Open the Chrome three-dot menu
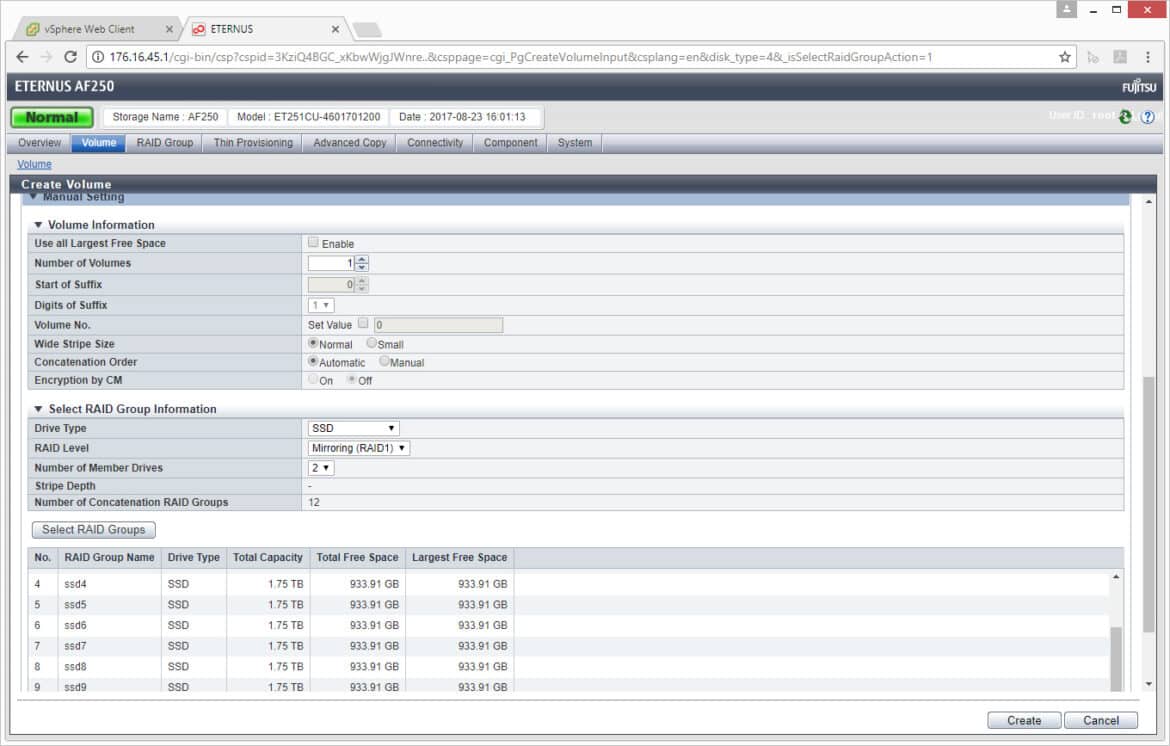The image size is (1170, 746). 1148,57
